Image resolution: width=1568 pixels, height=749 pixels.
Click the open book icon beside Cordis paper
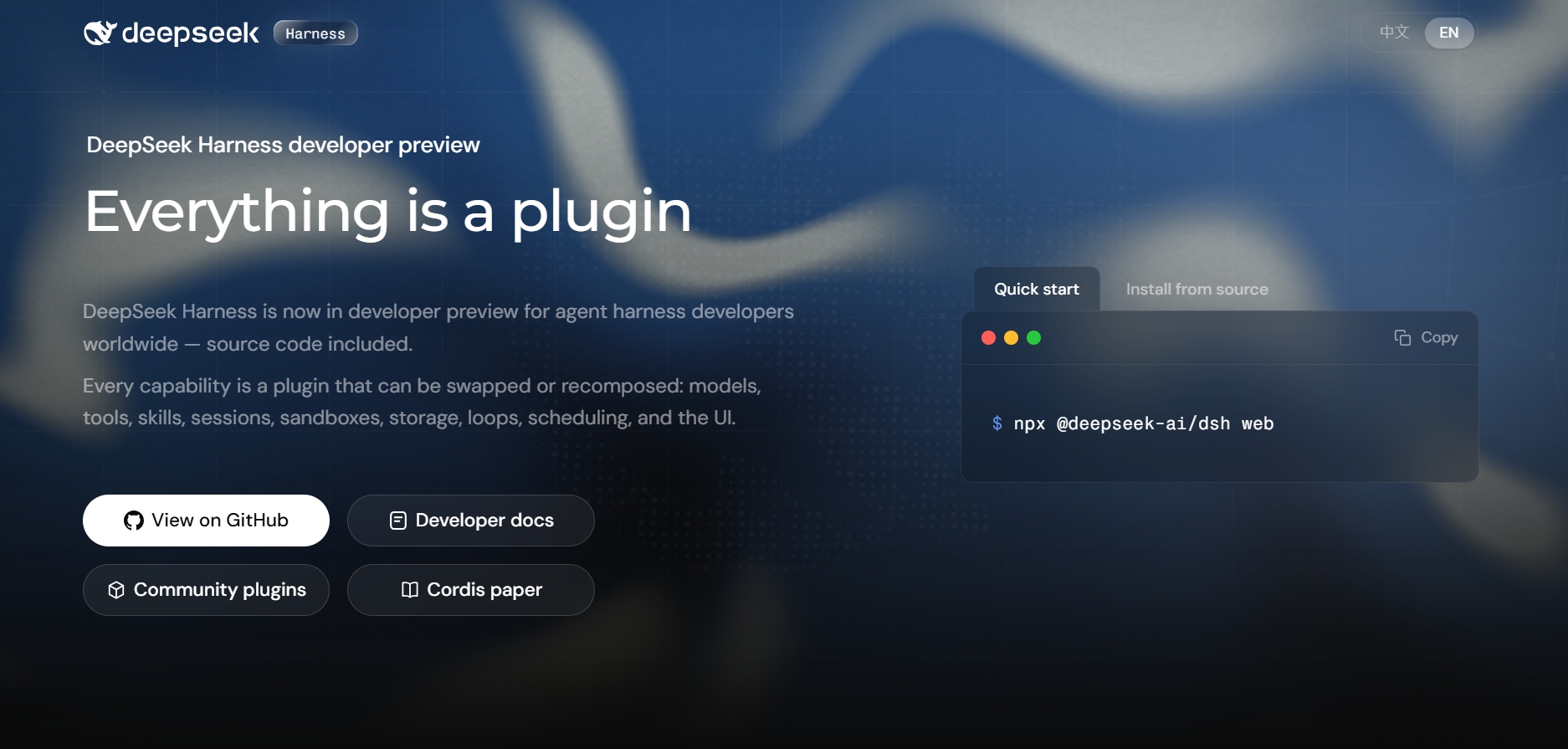[x=410, y=590]
